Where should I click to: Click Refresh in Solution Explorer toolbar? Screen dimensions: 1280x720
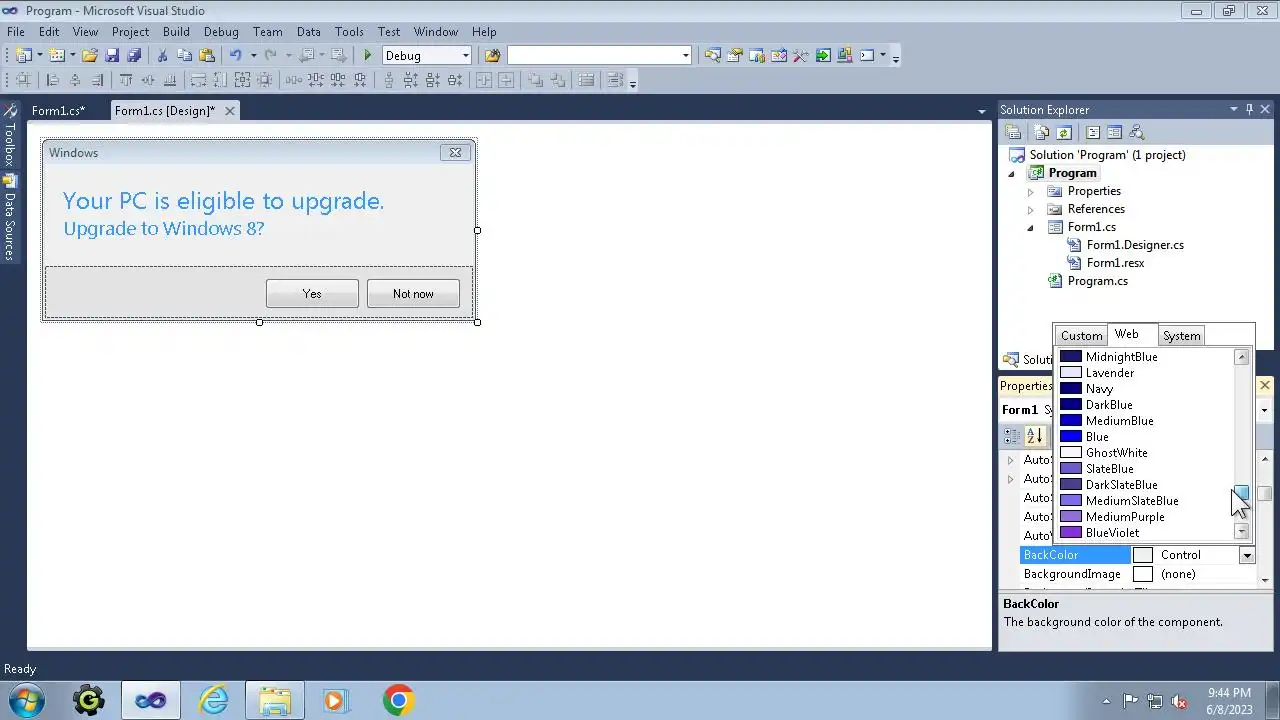click(1064, 132)
